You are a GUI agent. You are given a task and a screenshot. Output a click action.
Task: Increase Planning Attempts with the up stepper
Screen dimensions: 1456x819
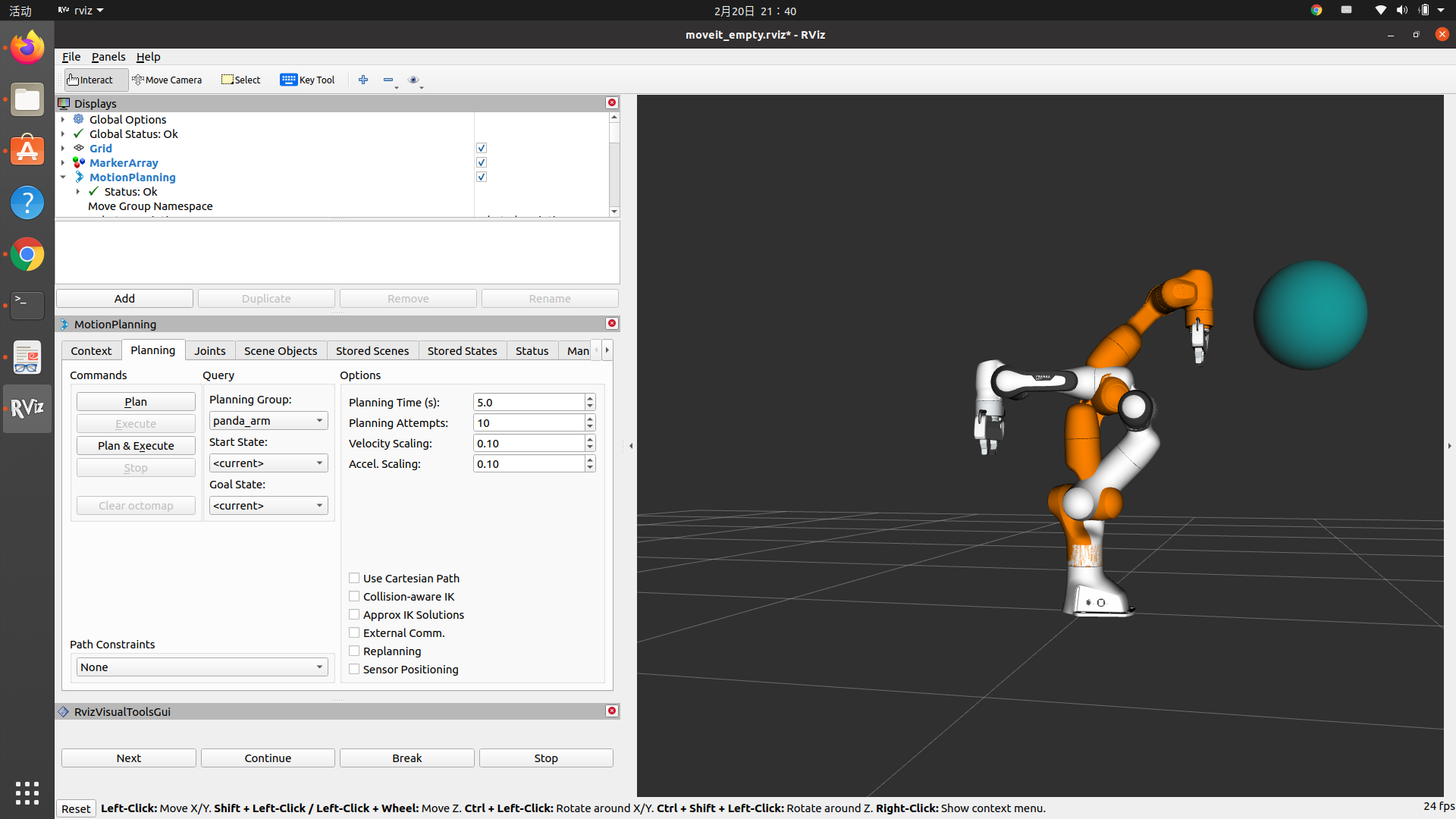590,419
